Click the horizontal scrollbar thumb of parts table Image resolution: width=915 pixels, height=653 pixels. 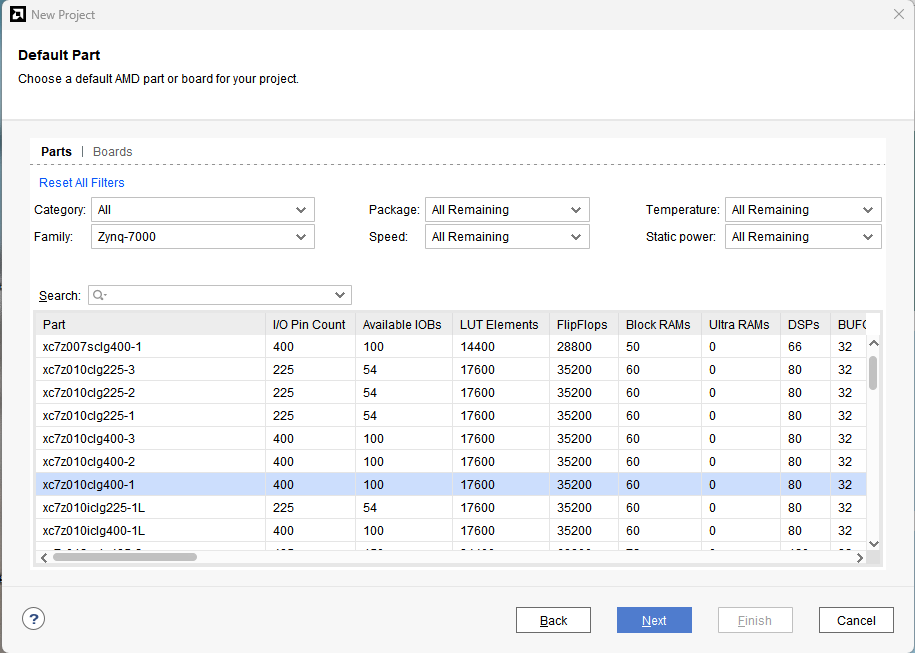(x=125, y=557)
